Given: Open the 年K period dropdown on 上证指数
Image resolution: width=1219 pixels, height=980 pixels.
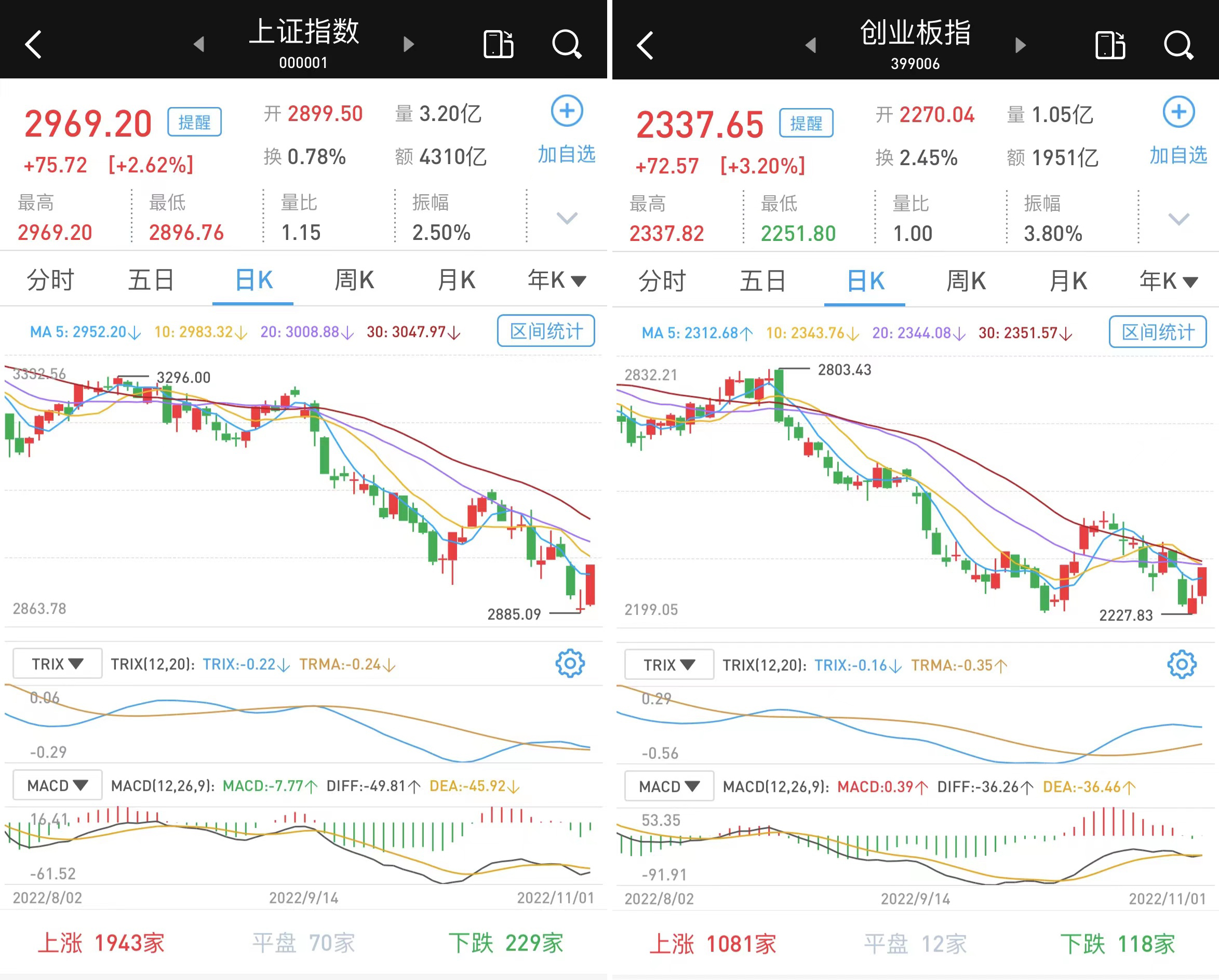Looking at the screenshot, I should pyautogui.click(x=556, y=280).
